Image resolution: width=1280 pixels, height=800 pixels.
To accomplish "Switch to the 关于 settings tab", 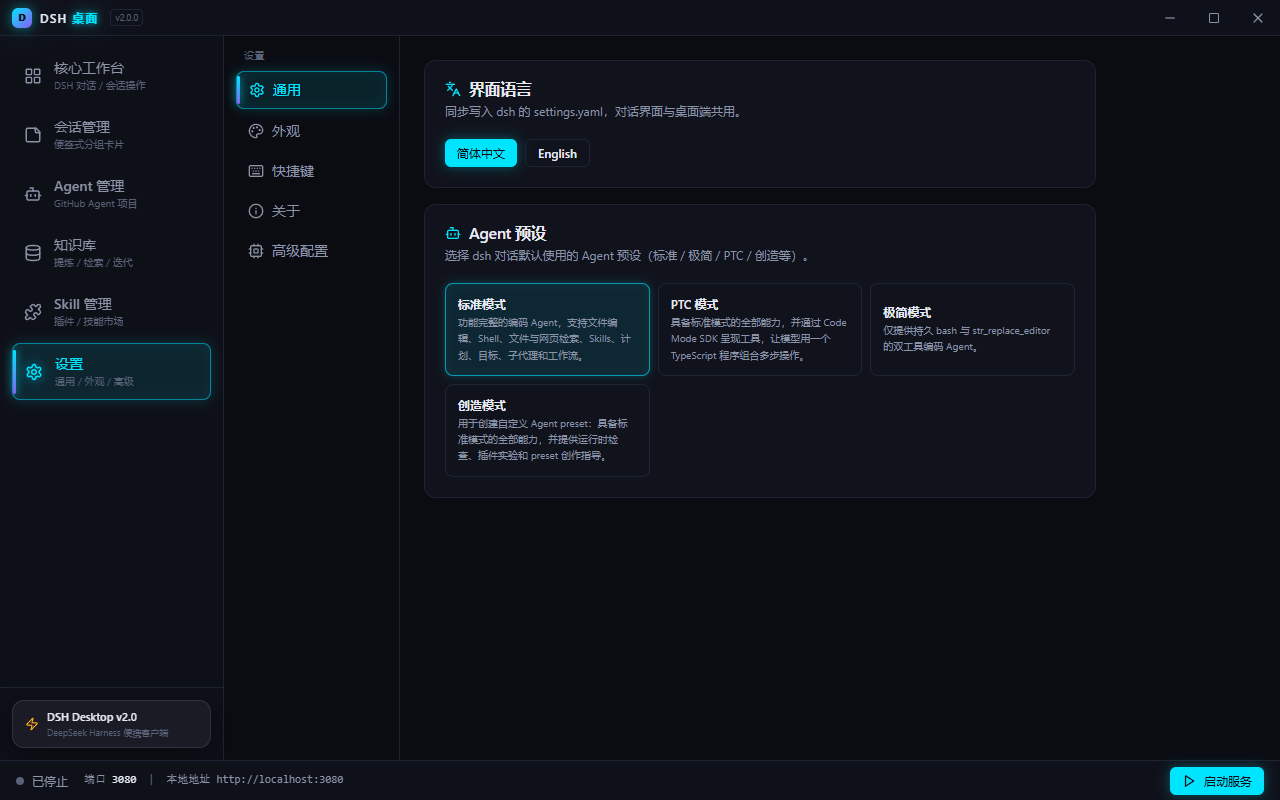I will [312, 211].
